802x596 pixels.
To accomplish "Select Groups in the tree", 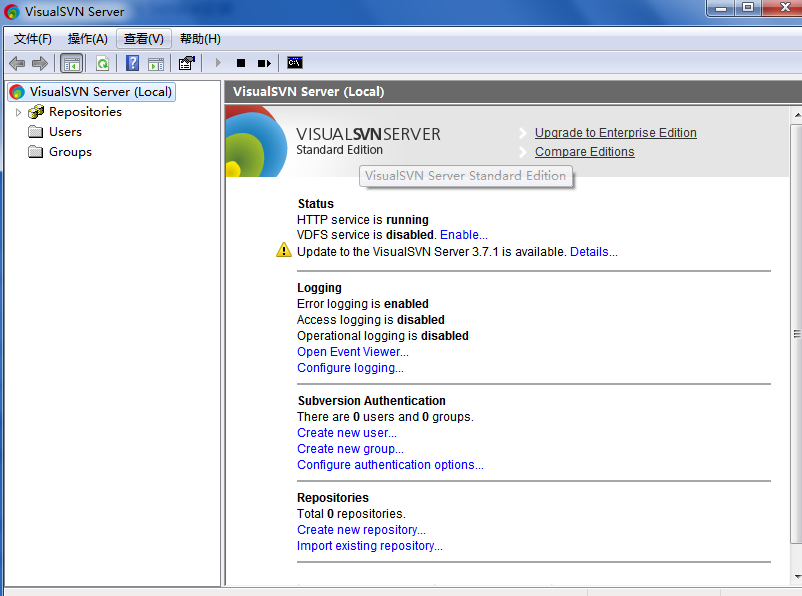I will 71,152.
